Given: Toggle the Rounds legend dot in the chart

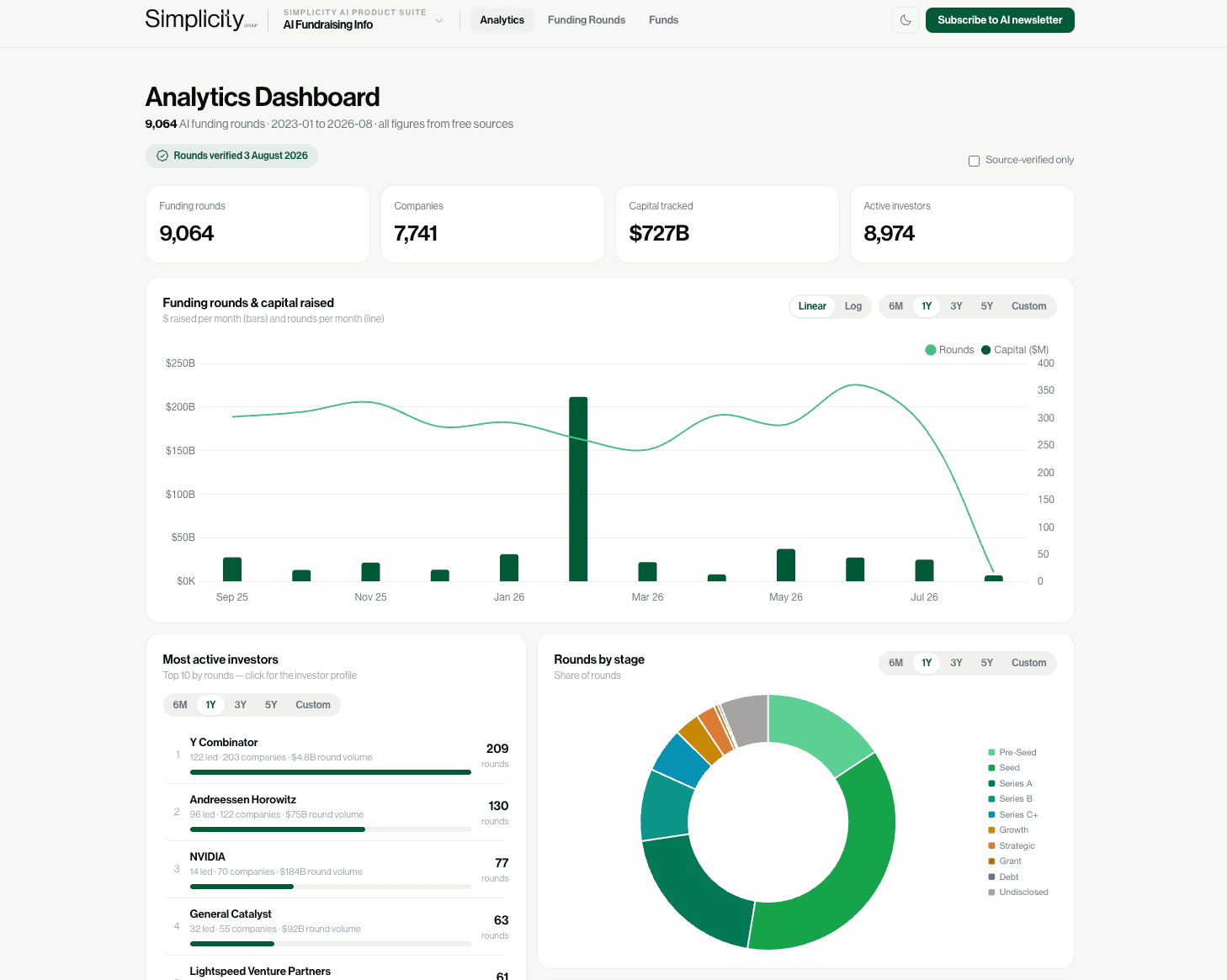Looking at the screenshot, I should coord(930,350).
